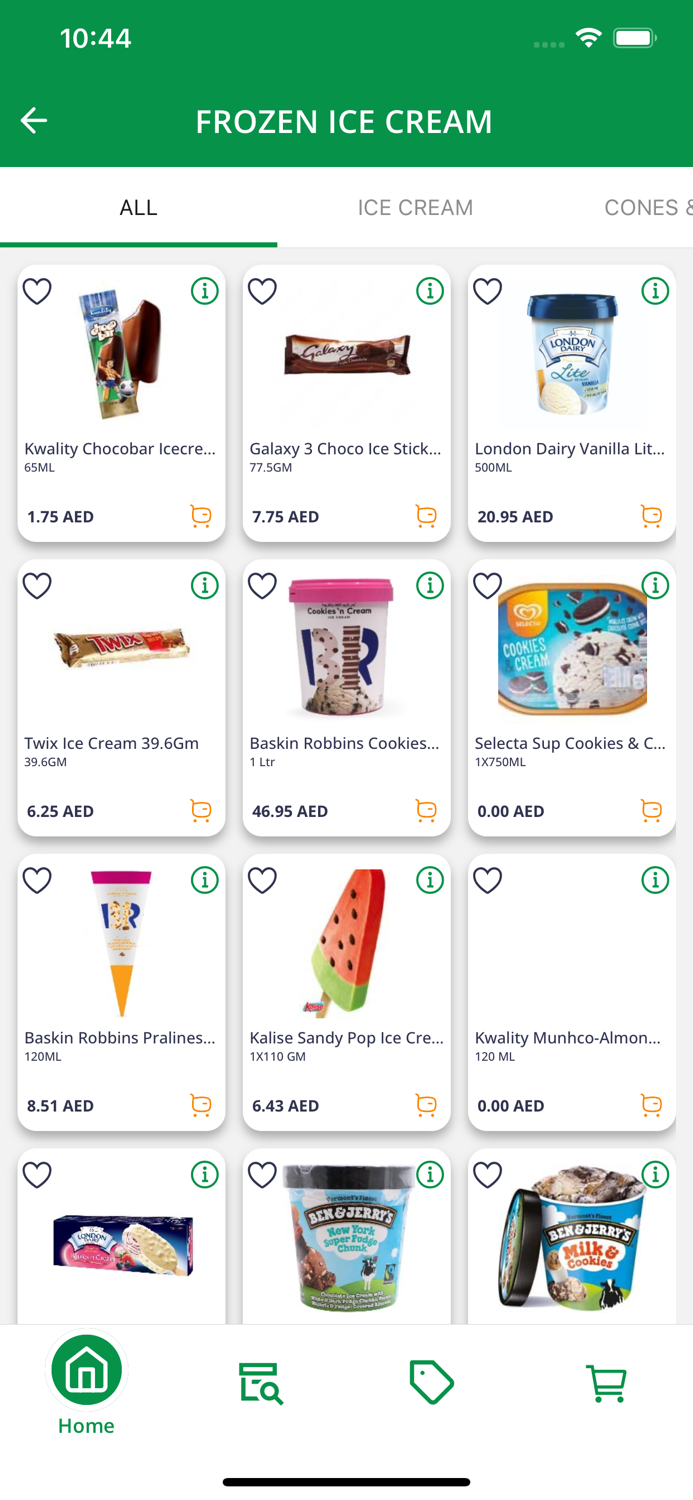Tap the add-to-cart icon on Baskin Robbins Cookies
This screenshot has height=1500, width=693.
pos(426,811)
